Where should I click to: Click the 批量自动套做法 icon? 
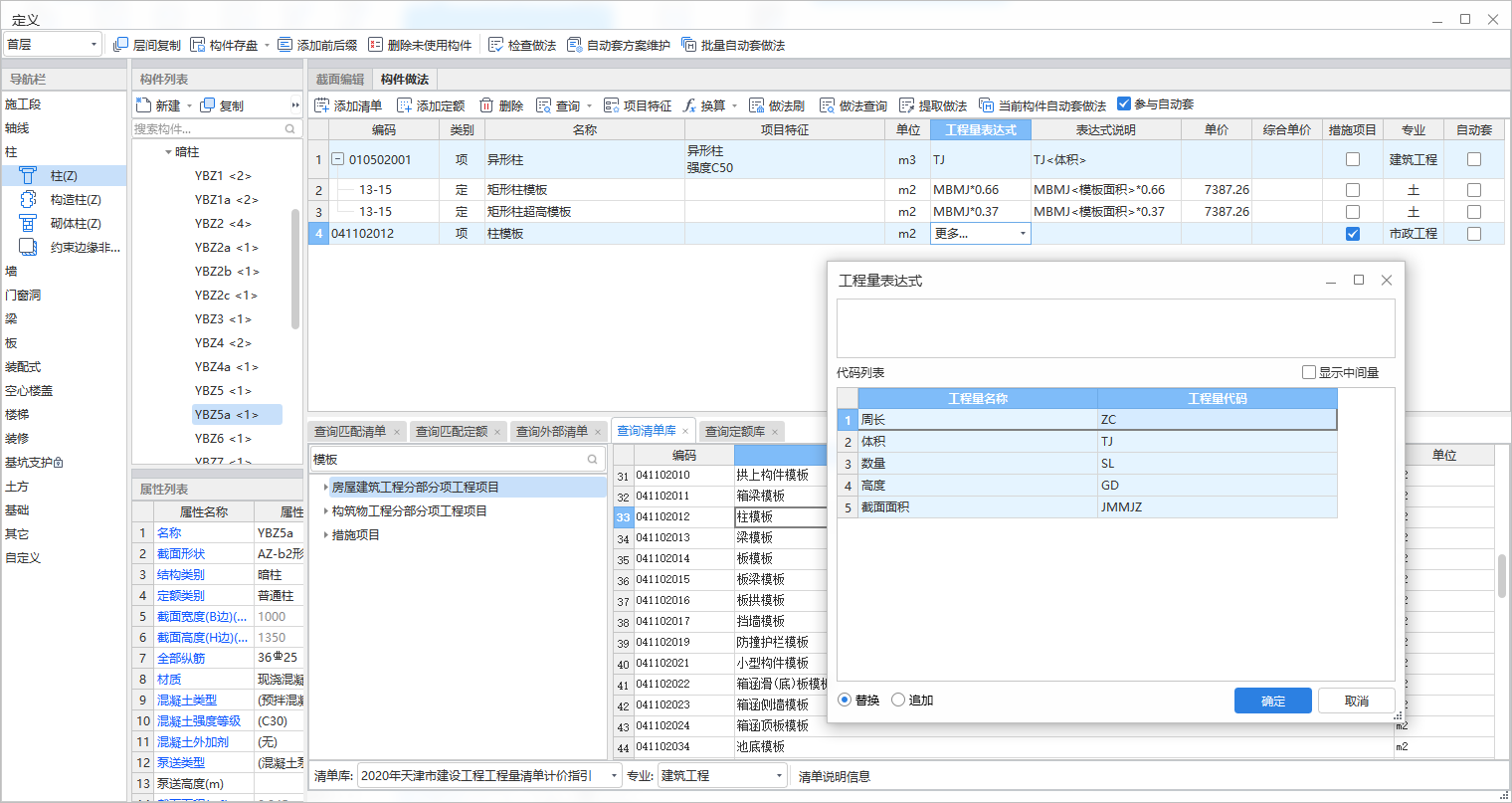[688, 45]
